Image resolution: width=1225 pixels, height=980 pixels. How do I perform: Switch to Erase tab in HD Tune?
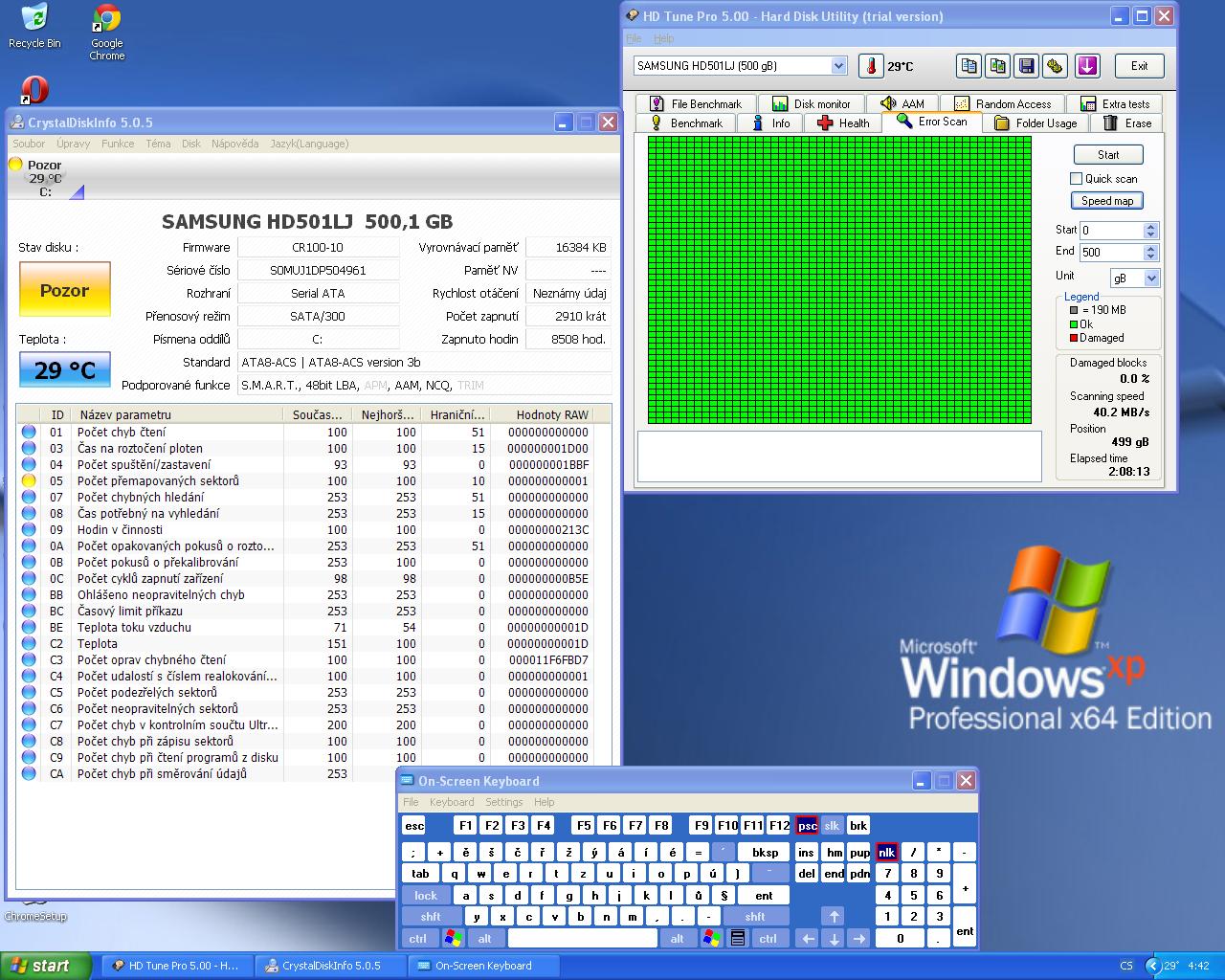(1127, 122)
